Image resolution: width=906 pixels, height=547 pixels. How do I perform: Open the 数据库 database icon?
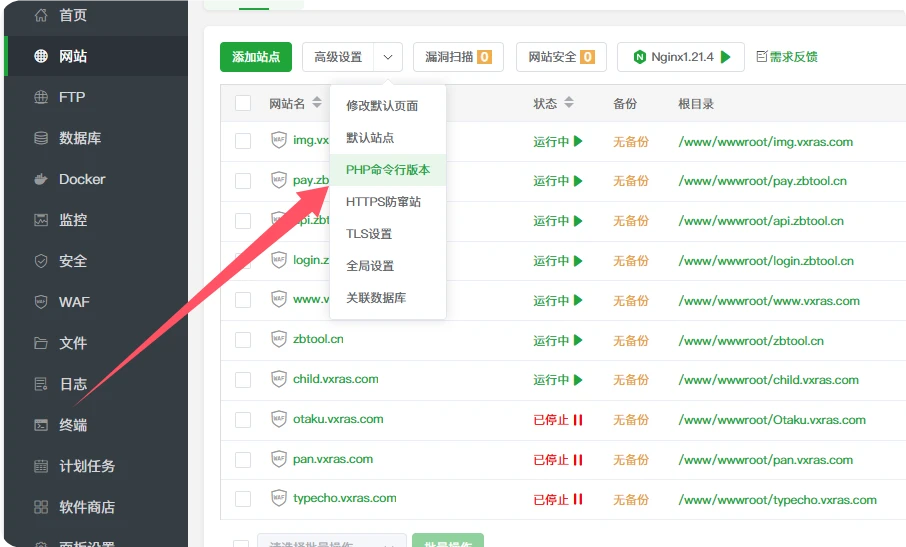(41, 138)
